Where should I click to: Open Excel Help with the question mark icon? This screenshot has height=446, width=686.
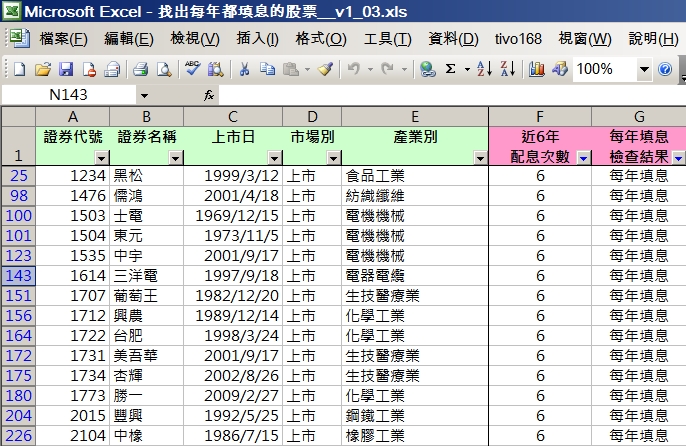pyautogui.click(x=665, y=69)
